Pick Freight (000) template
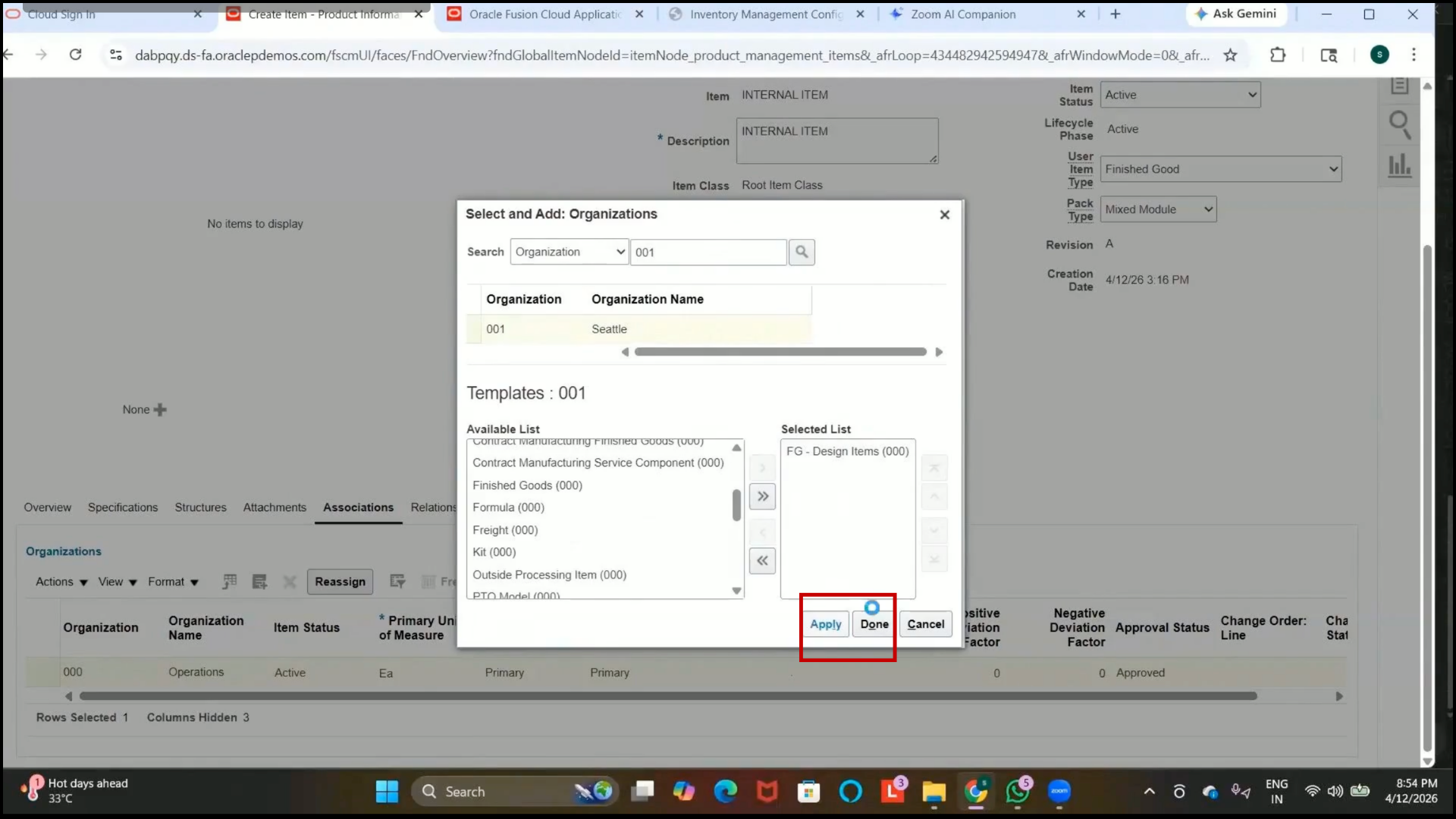1456x819 pixels. pyautogui.click(x=505, y=530)
